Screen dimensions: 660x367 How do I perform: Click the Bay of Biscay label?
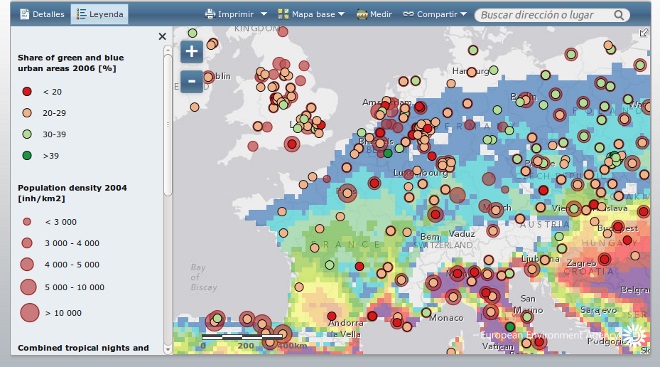point(204,278)
